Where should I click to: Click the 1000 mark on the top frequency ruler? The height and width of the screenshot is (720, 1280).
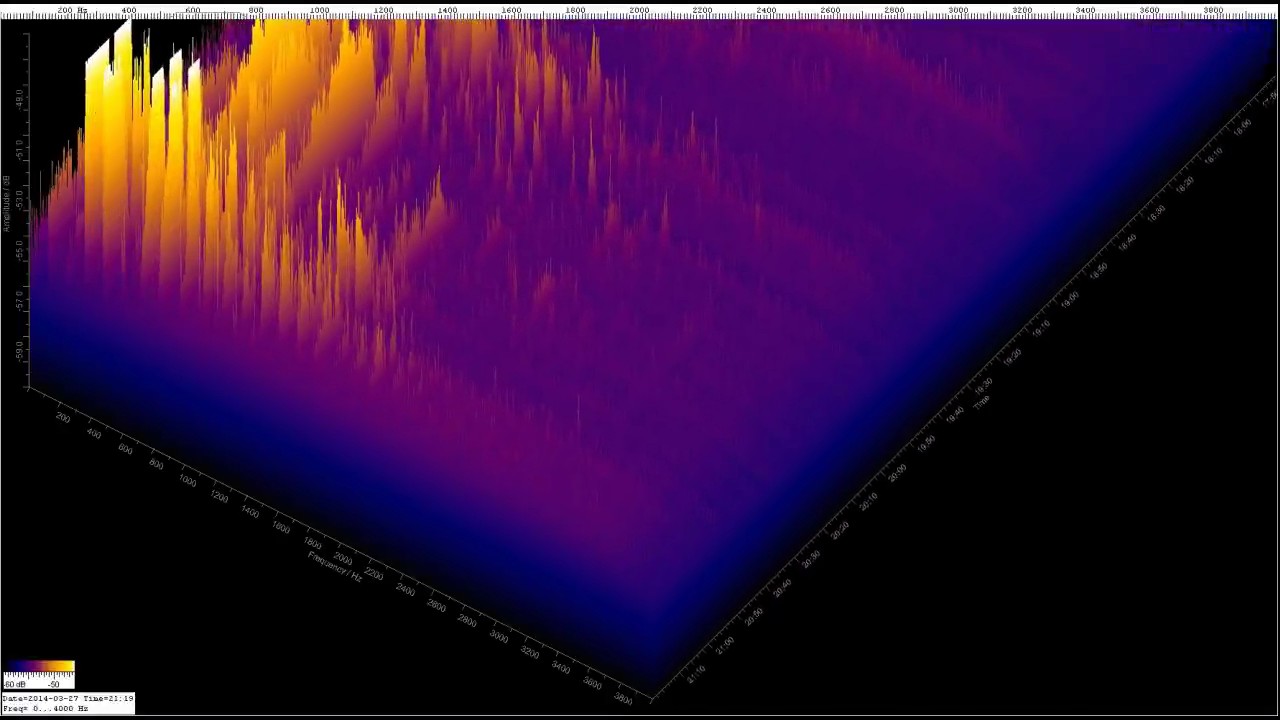coord(319,10)
